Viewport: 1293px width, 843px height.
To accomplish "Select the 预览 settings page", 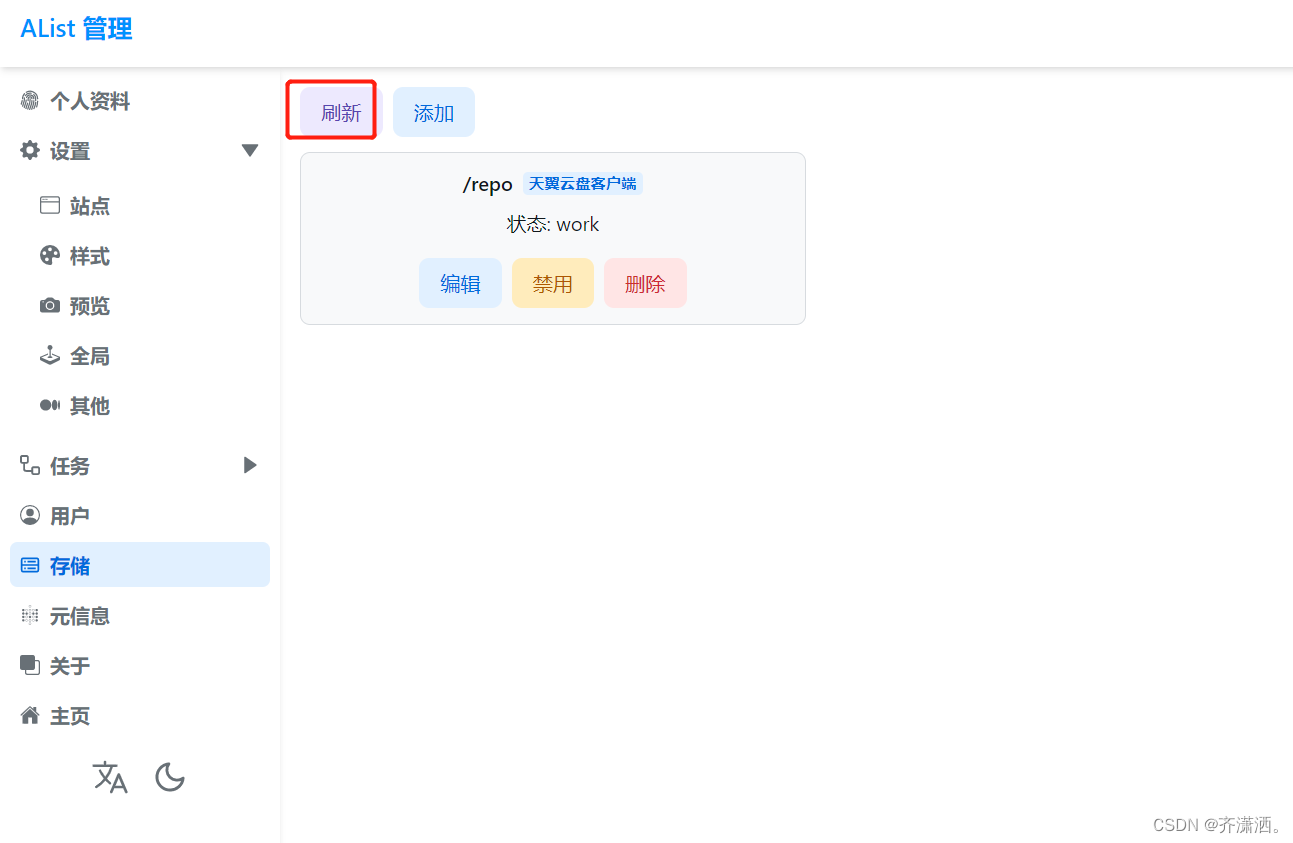I will pos(150,306).
